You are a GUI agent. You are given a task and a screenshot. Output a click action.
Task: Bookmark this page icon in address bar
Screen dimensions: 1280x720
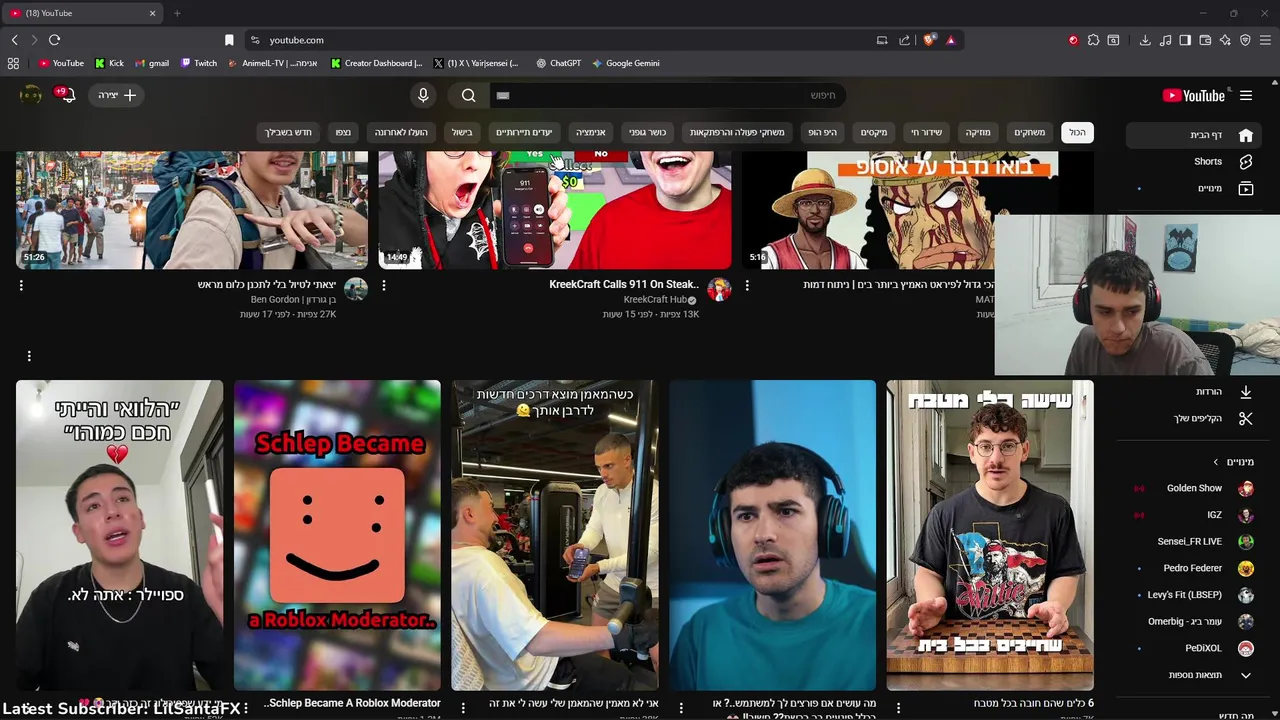[x=229, y=40]
